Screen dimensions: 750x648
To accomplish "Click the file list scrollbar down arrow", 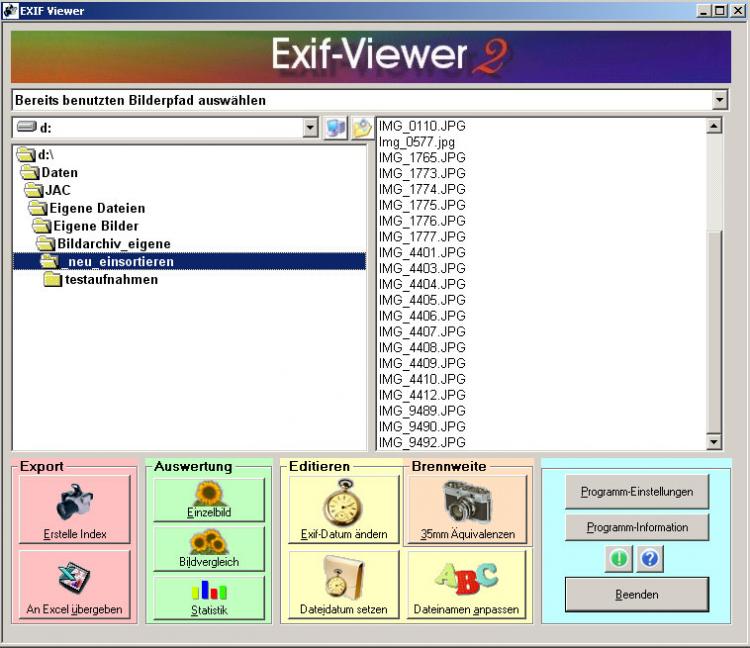I will (714, 441).
